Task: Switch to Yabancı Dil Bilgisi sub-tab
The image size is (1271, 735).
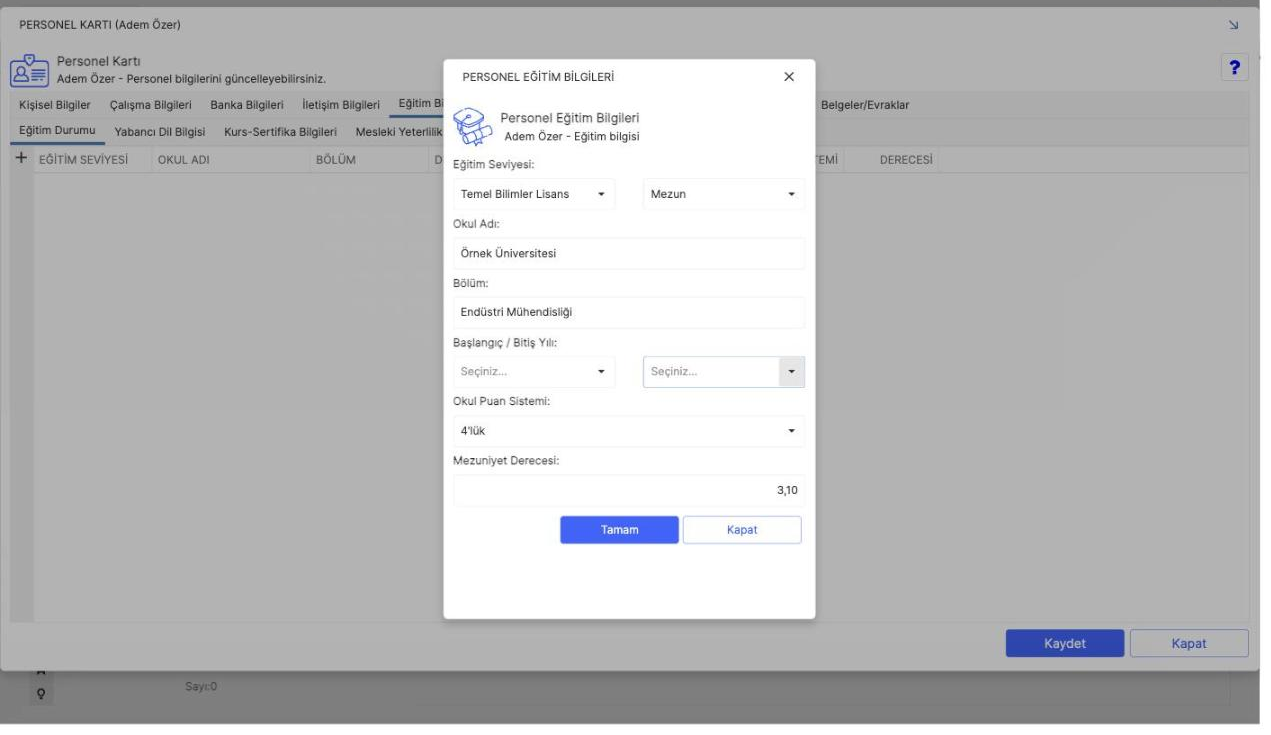Action: click(x=160, y=132)
